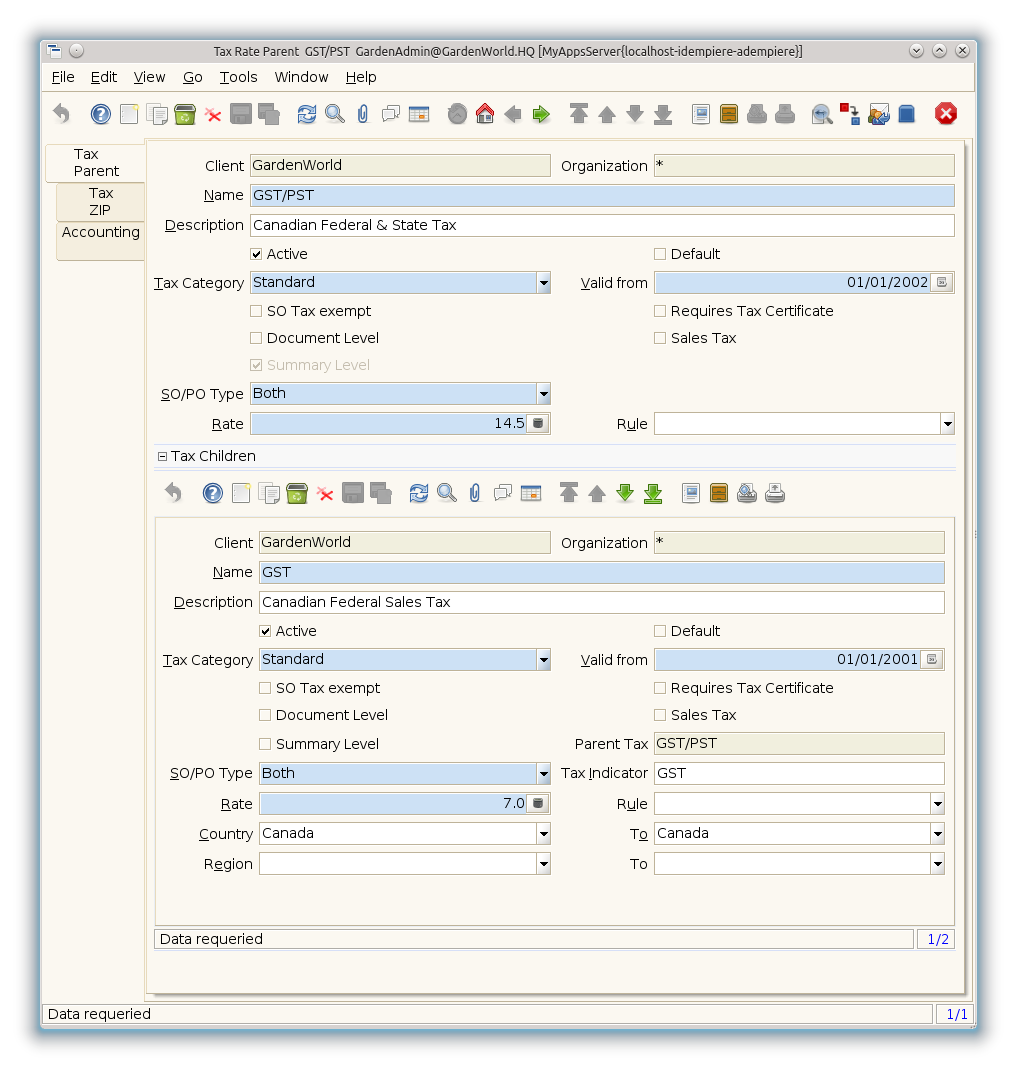Check Requires Tax Certificate in Tax Children section
The image size is (1017, 1069).
pyautogui.click(x=660, y=688)
